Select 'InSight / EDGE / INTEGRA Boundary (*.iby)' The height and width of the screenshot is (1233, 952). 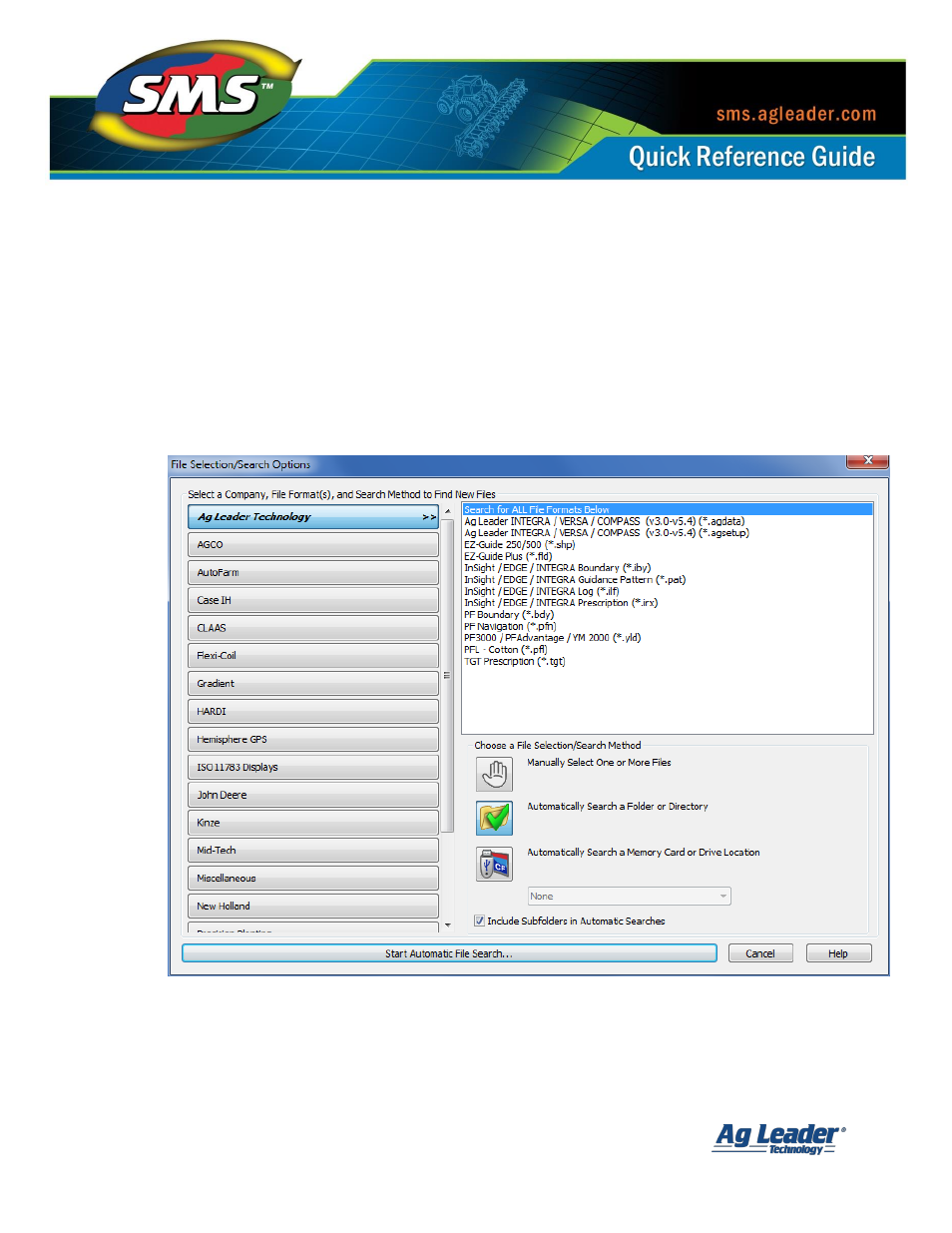tap(557, 568)
